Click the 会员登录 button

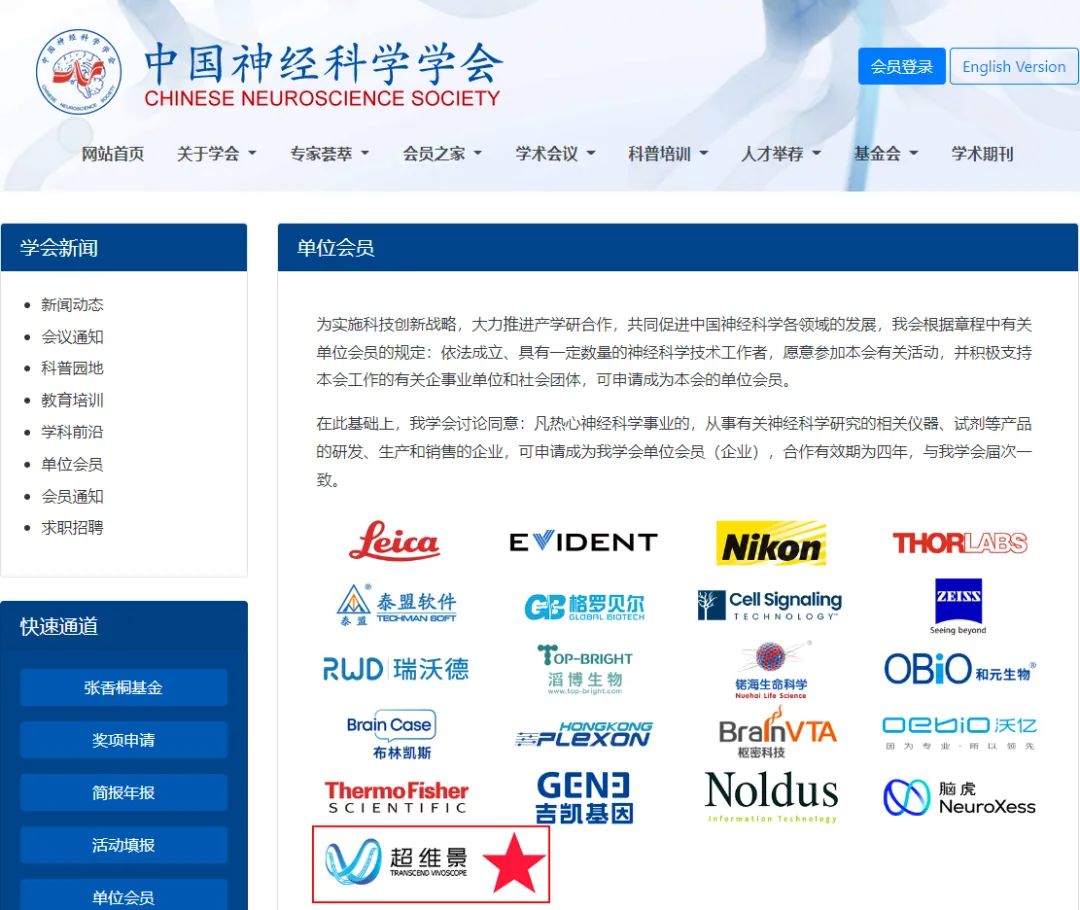click(902, 66)
